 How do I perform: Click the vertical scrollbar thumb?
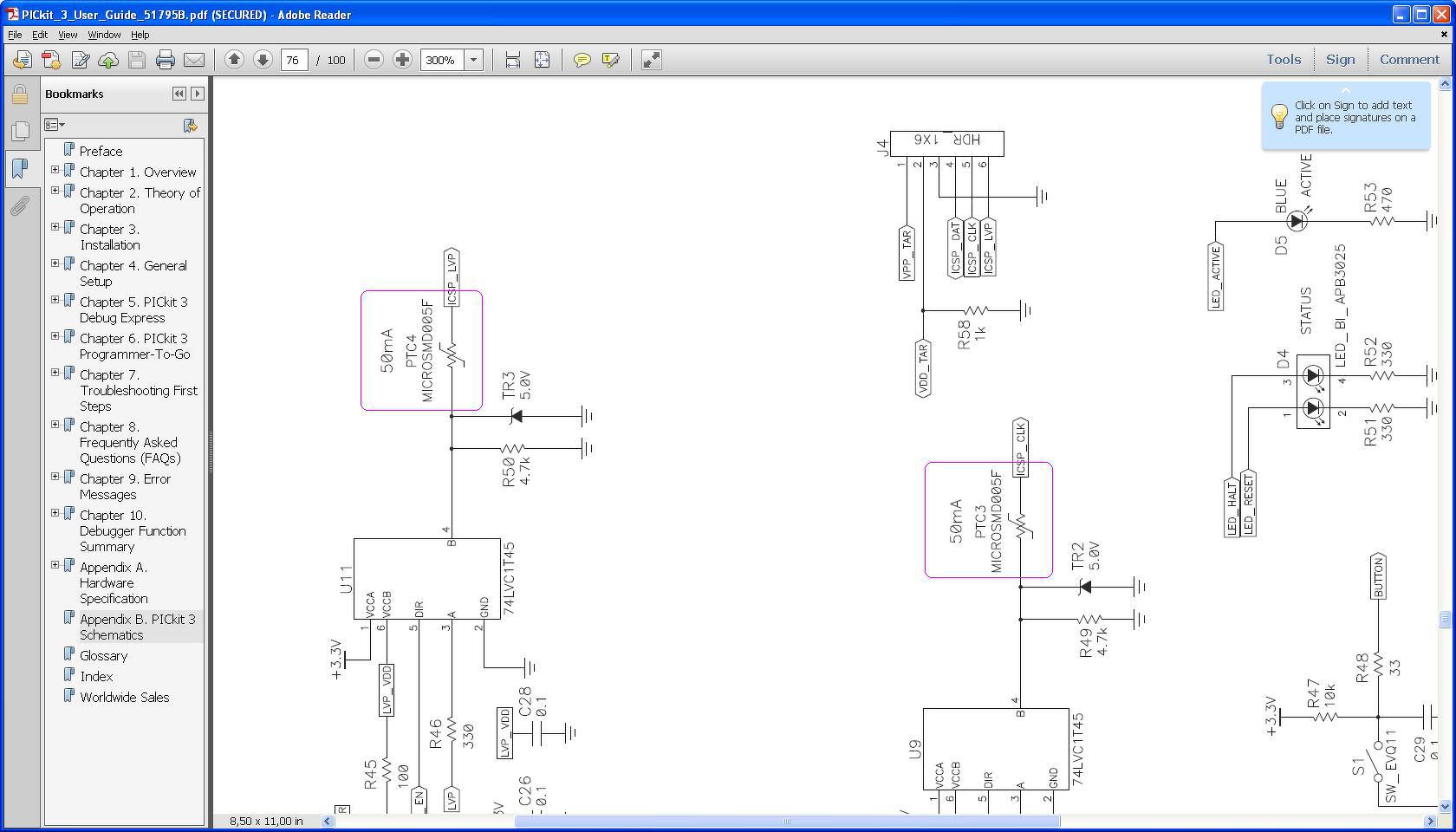(x=1445, y=620)
